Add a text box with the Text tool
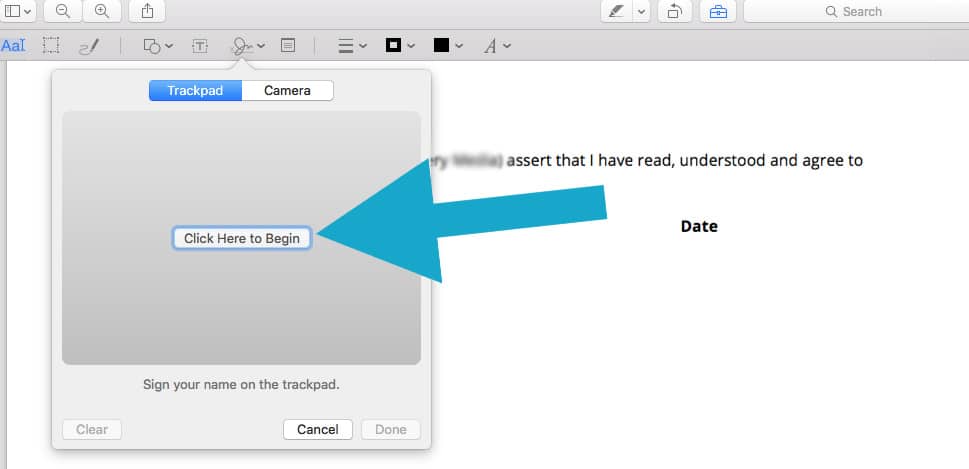 click(200, 46)
